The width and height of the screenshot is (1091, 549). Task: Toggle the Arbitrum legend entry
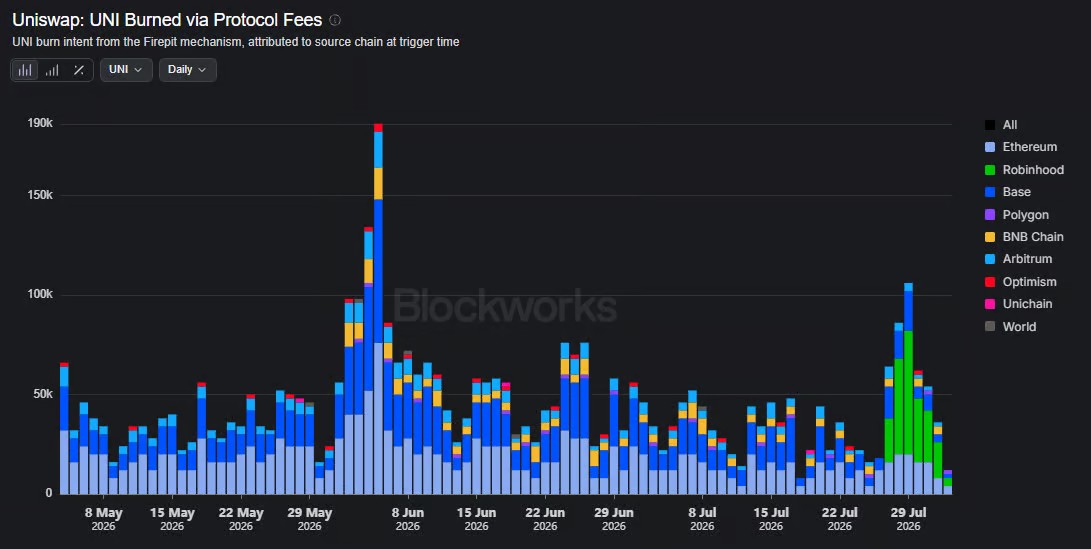1019,259
